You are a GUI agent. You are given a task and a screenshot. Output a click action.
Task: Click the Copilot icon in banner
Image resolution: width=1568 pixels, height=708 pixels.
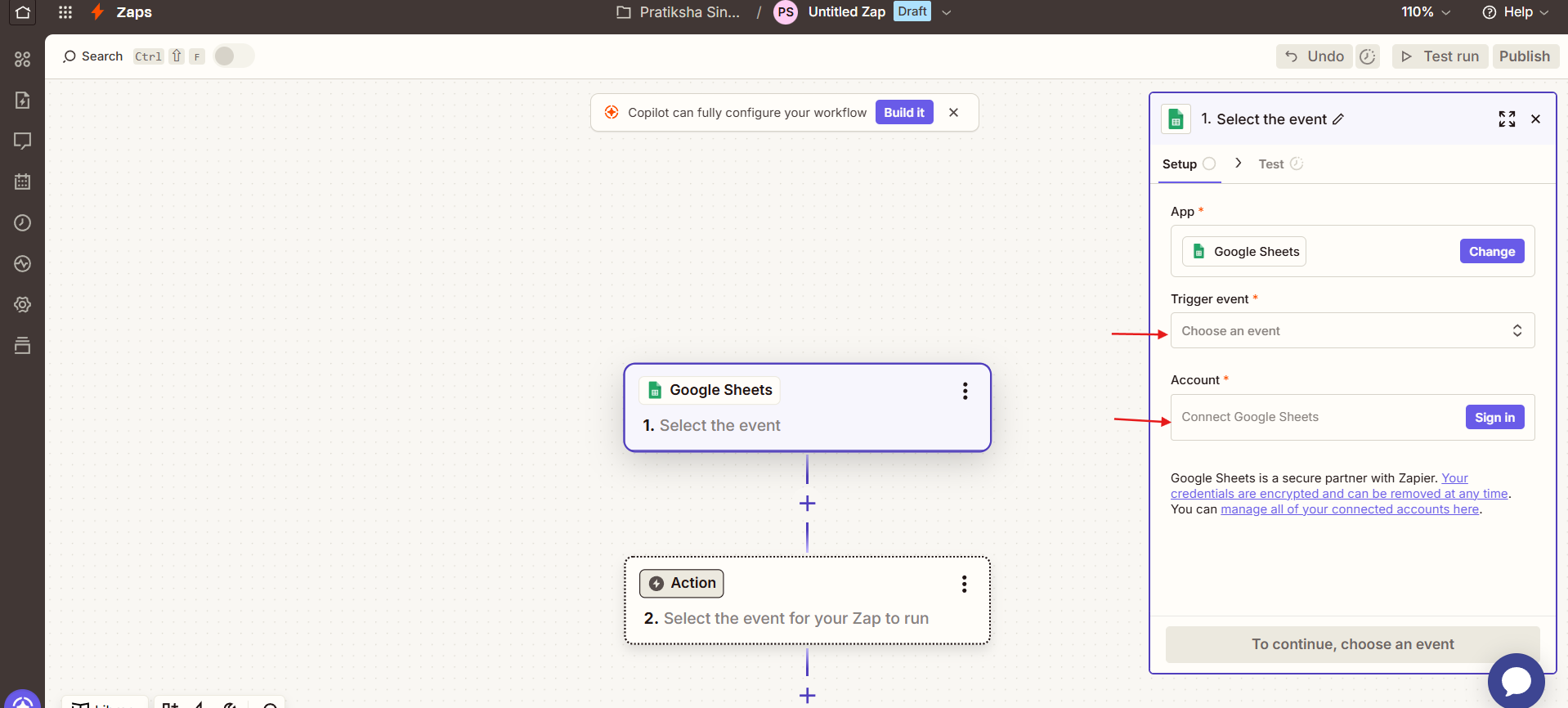tap(612, 112)
